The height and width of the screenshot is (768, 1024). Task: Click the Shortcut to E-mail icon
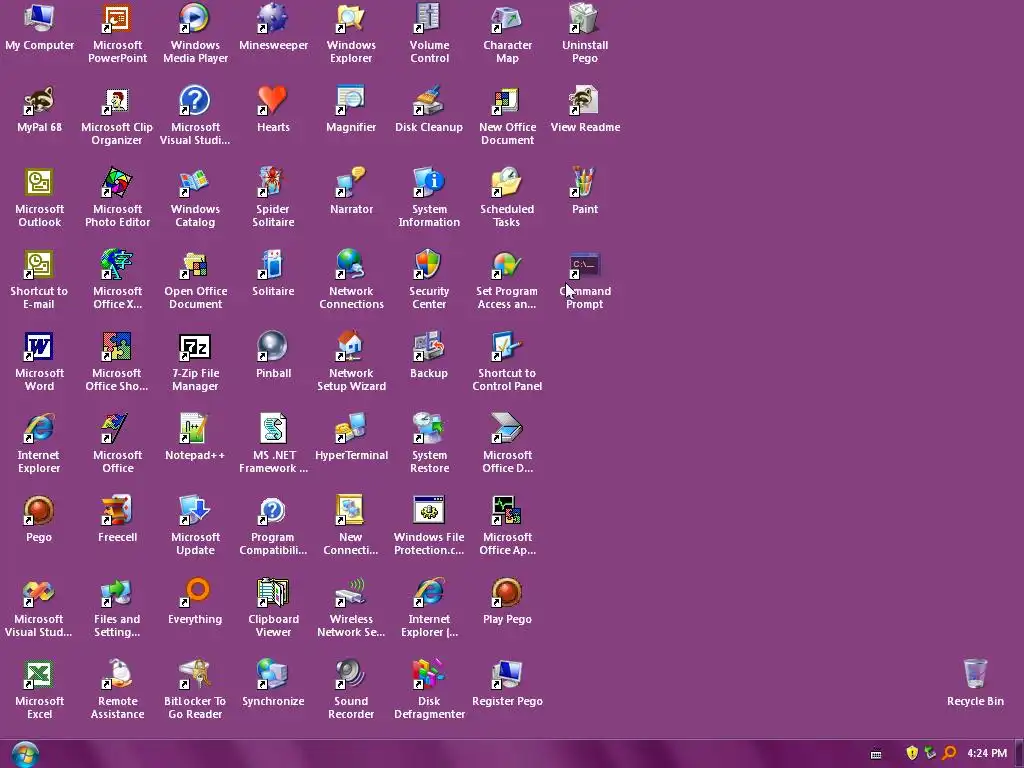39,265
